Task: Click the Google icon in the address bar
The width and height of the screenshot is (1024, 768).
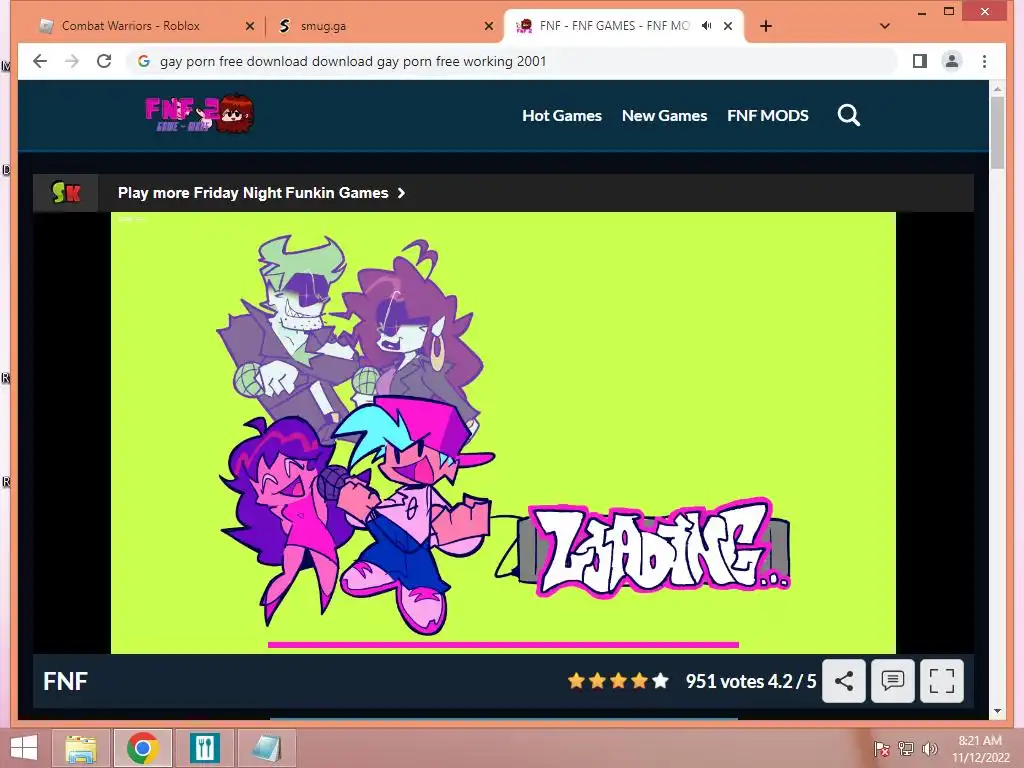Action: tap(144, 61)
